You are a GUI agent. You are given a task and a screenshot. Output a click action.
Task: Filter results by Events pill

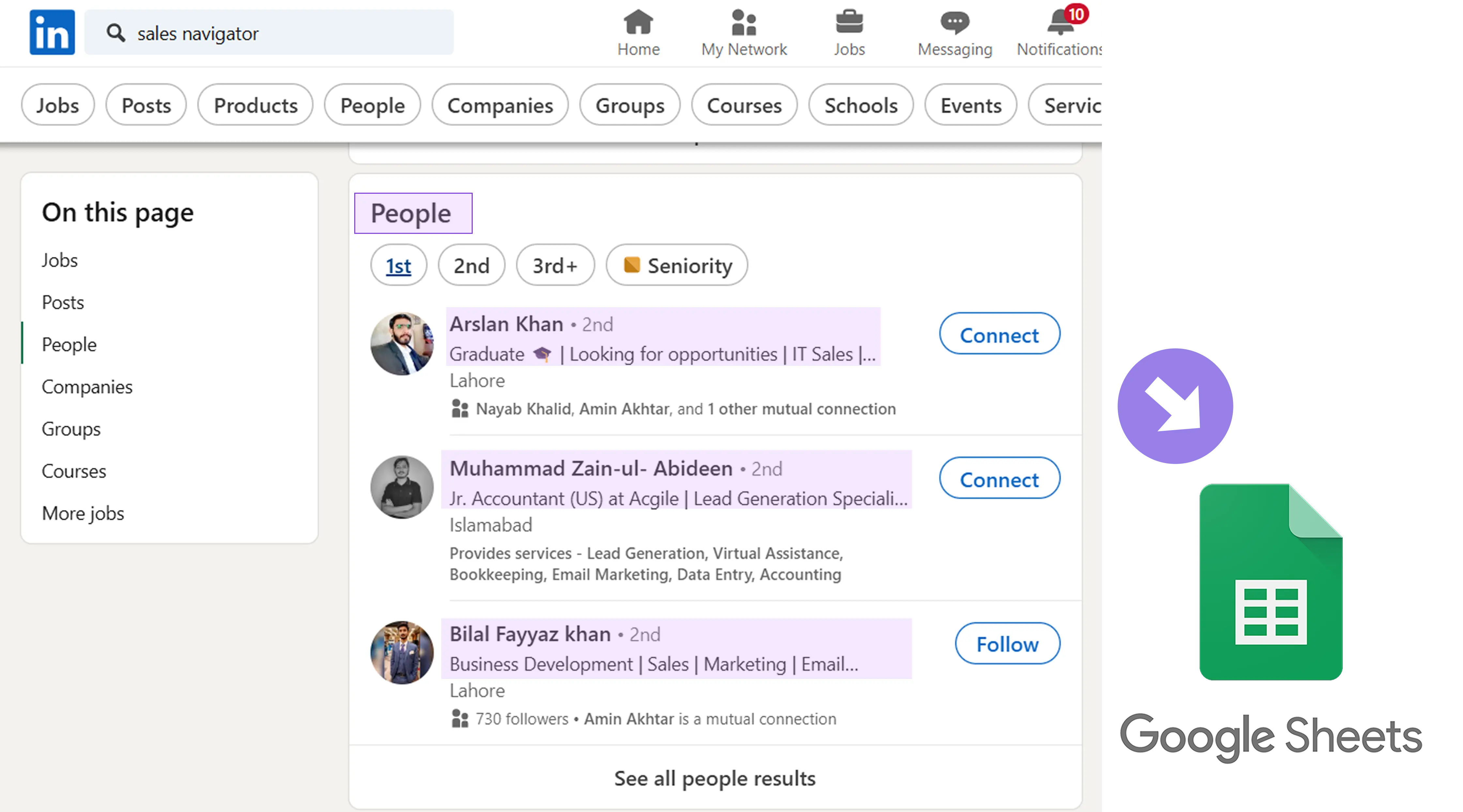[x=970, y=105]
